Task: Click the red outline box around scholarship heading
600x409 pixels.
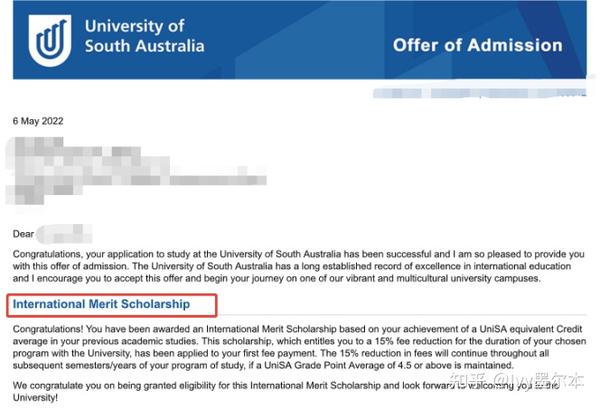Action: point(112,305)
